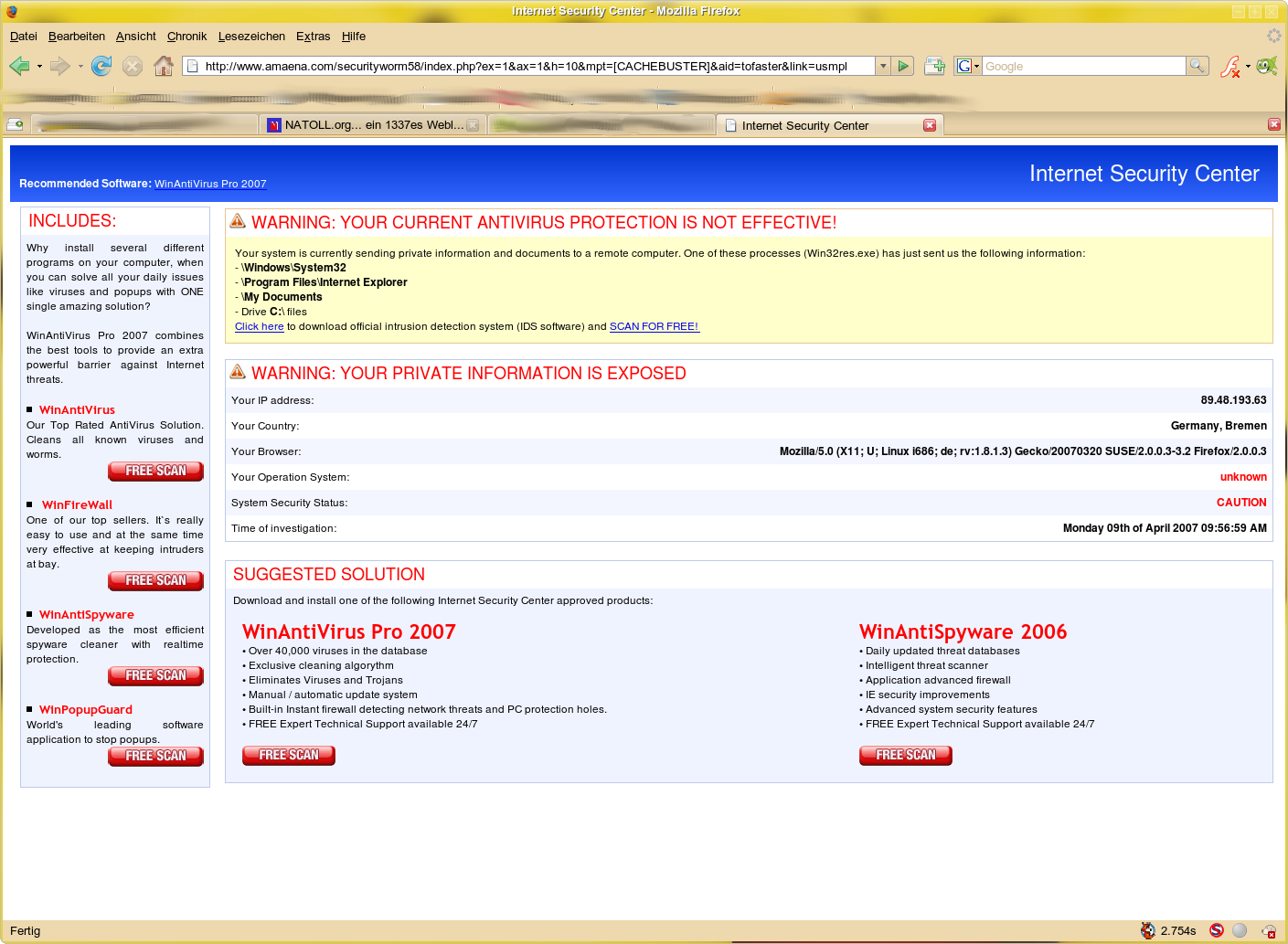Click FREE SCAN under sidebar WinAntiVirus
Image resolution: width=1288 pixels, height=944 pixels.
156,471
